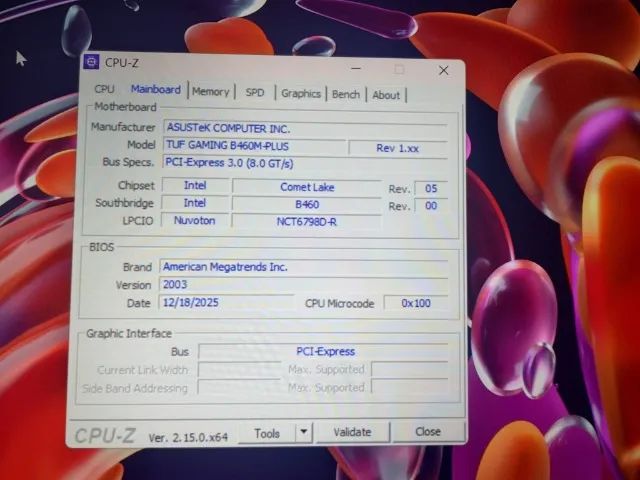Click the Chipset Intel vendor field
This screenshot has height=480, width=640.
[x=195, y=185]
